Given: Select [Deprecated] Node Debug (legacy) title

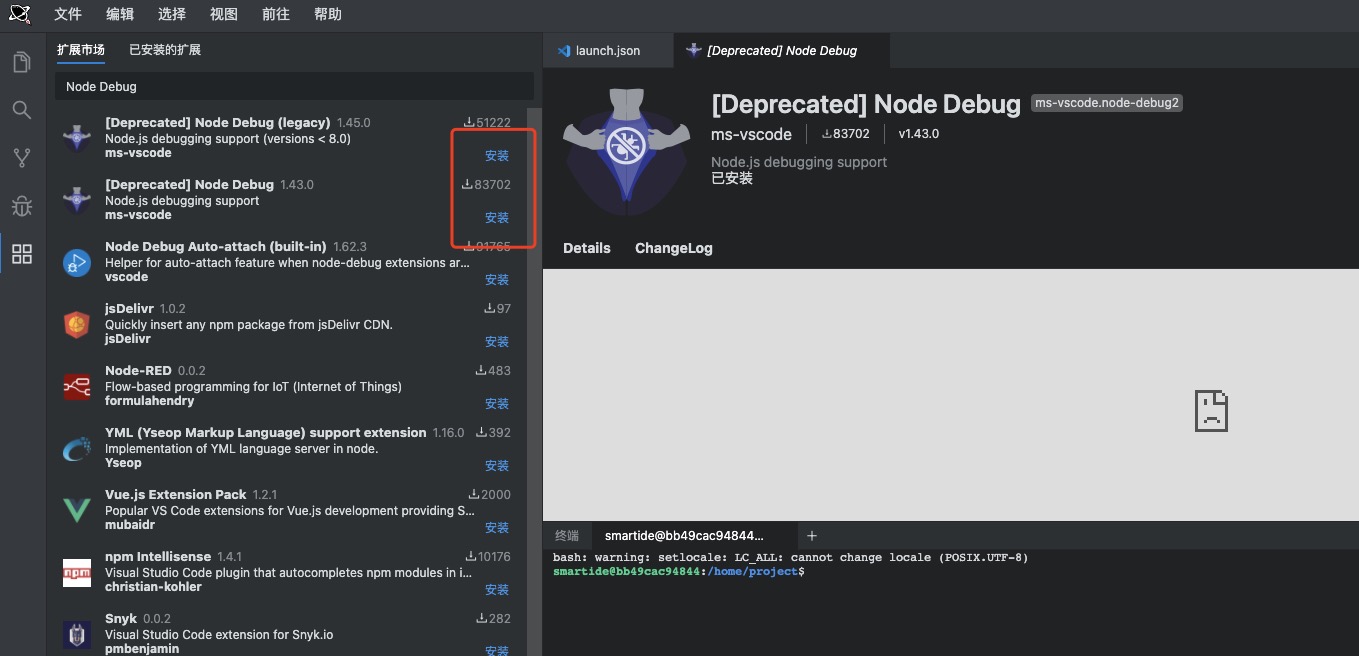Looking at the screenshot, I should click(x=218, y=123).
